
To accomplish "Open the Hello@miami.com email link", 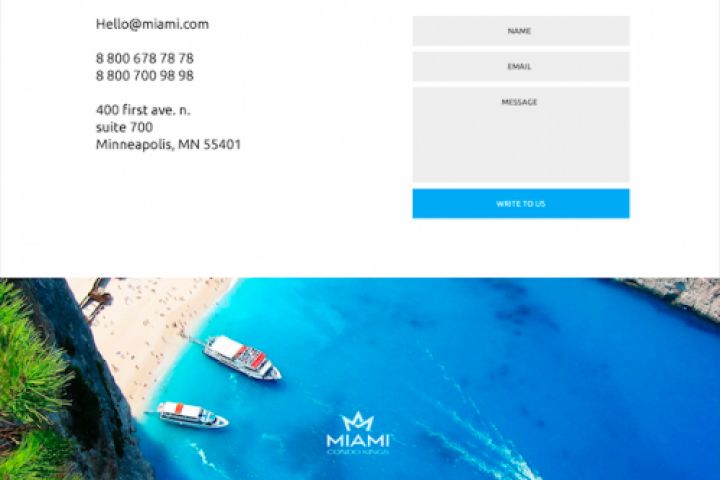I will (x=152, y=24).
